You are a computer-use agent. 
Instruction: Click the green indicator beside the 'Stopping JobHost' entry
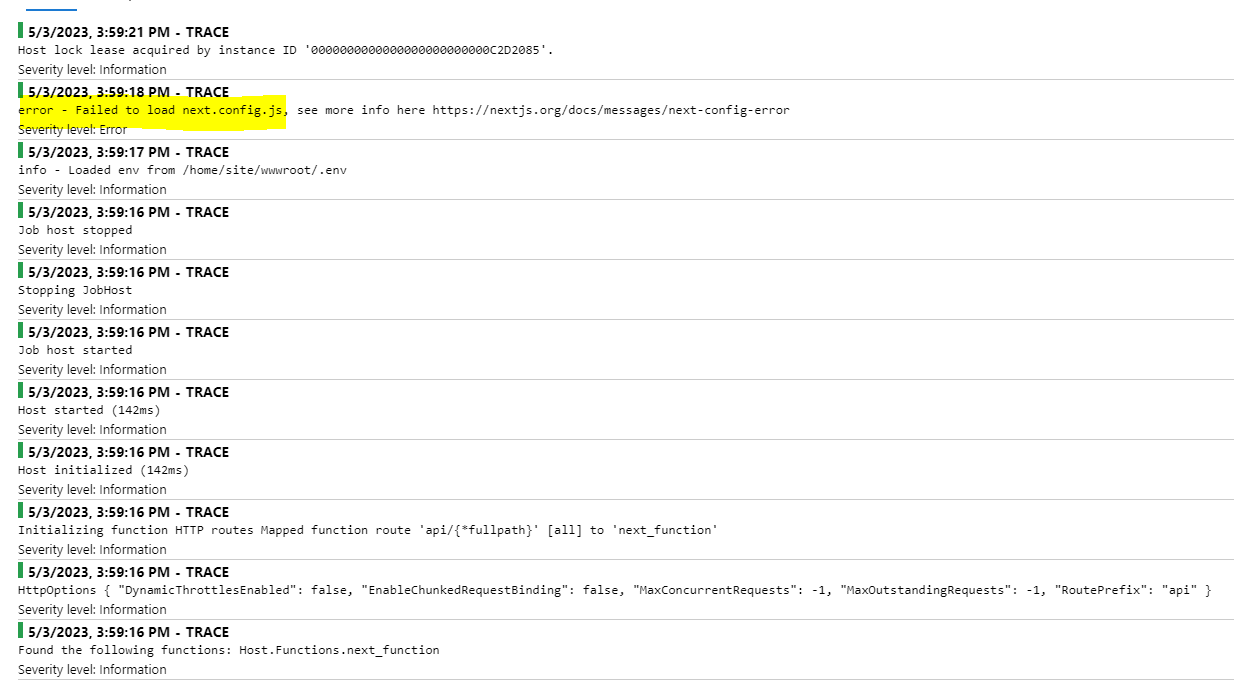coord(21,271)
